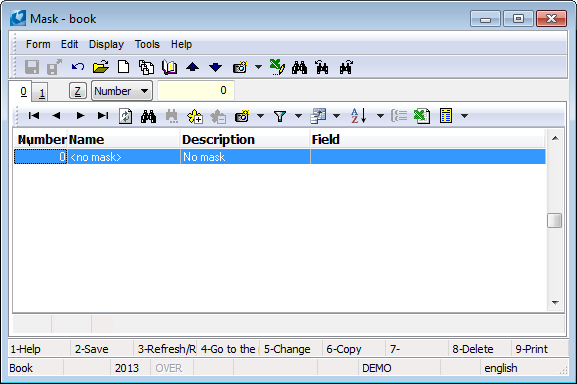This screenshot has width=577, height=384.
Task: Go to next record with down arrow
Action: click(215, 67)
